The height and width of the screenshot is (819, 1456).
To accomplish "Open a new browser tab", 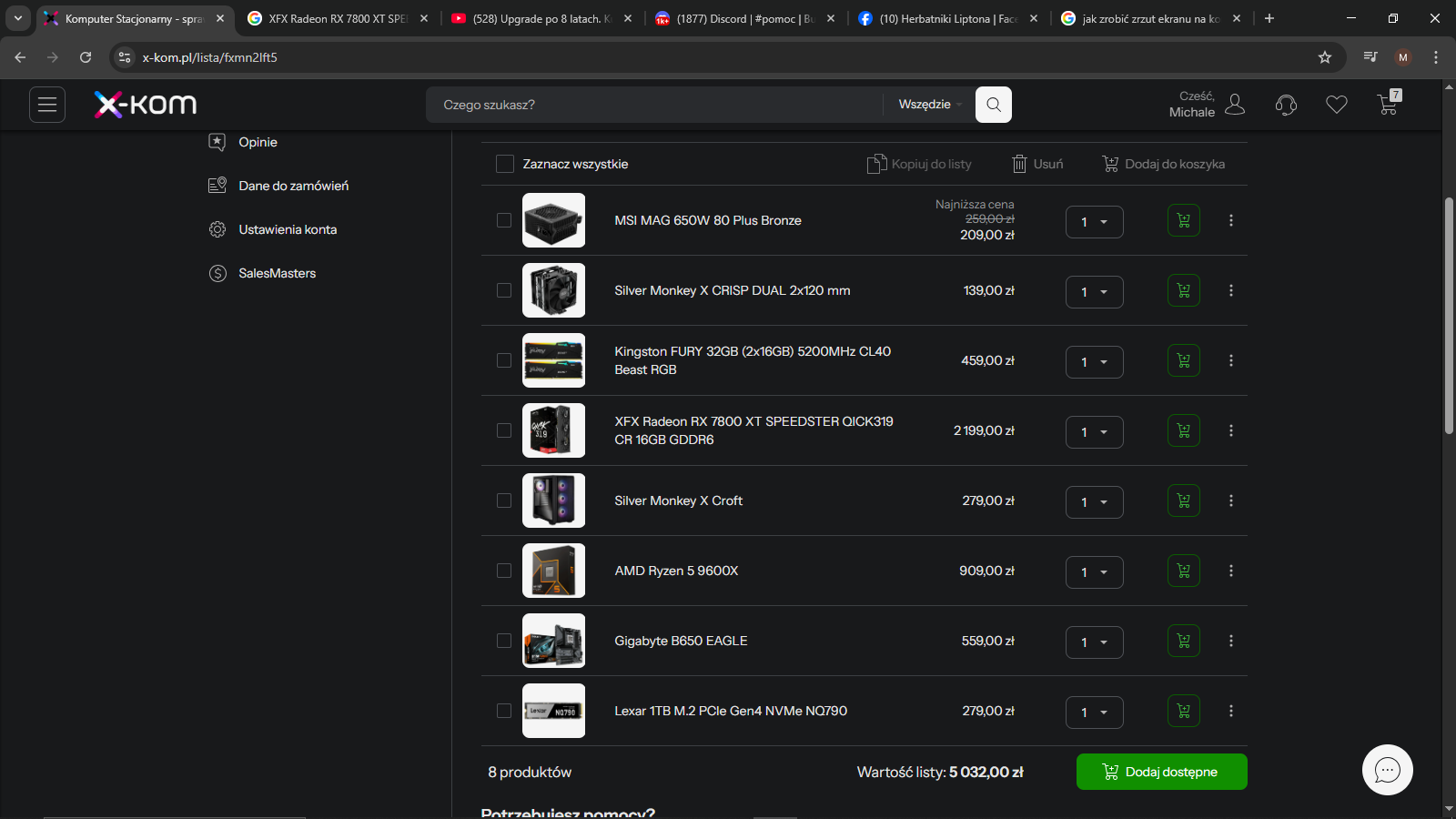I will pos(1269,18).
